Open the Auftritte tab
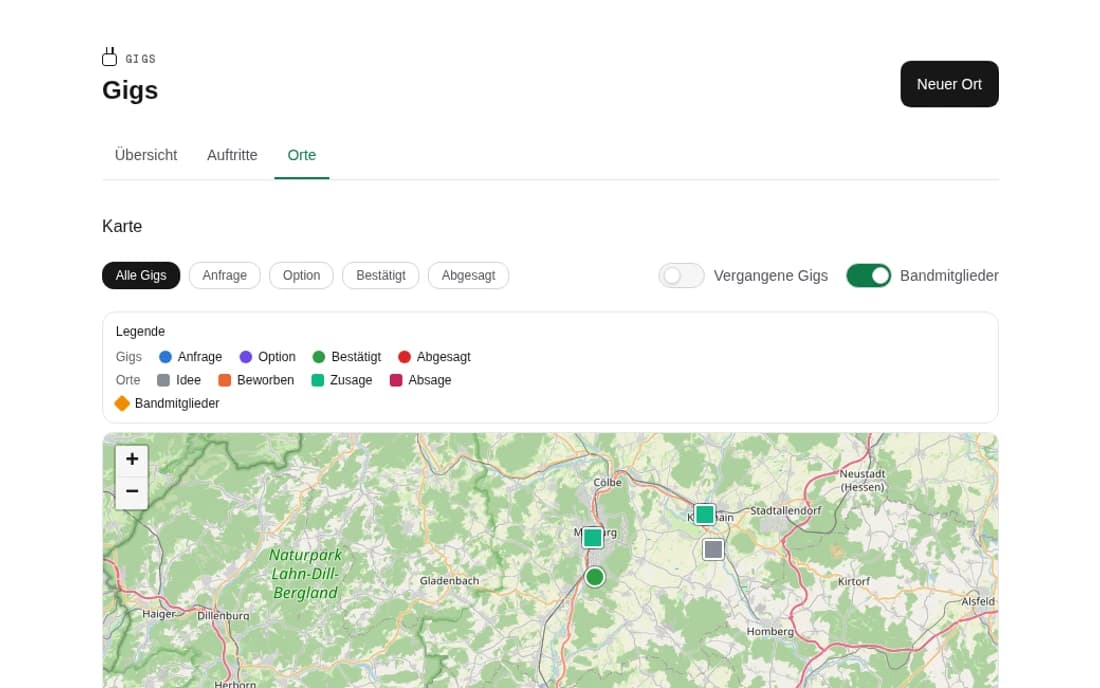This screenshot has height=688, width=1100. click(x=232, y=155)
